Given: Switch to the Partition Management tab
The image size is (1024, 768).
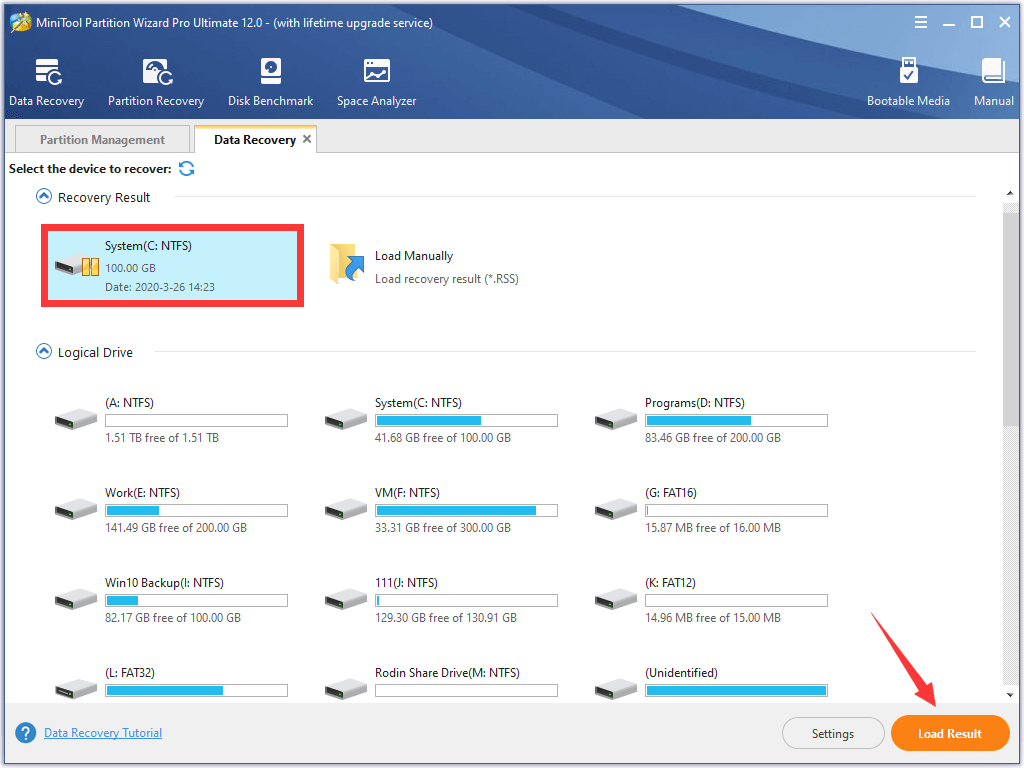Looking at the screenshot, I should tap(102, 139).
